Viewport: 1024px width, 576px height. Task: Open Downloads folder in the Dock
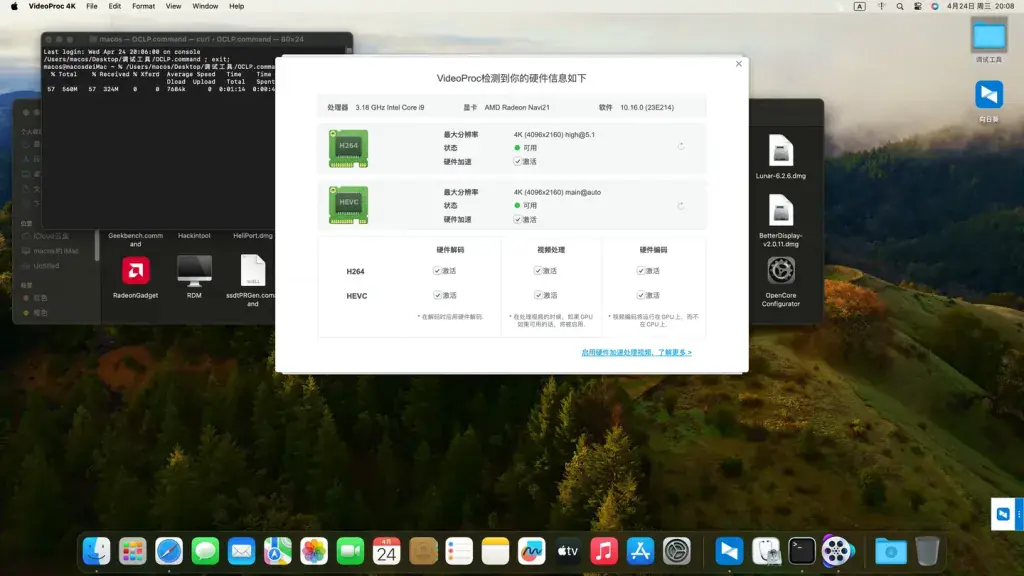tap(891, 551)
